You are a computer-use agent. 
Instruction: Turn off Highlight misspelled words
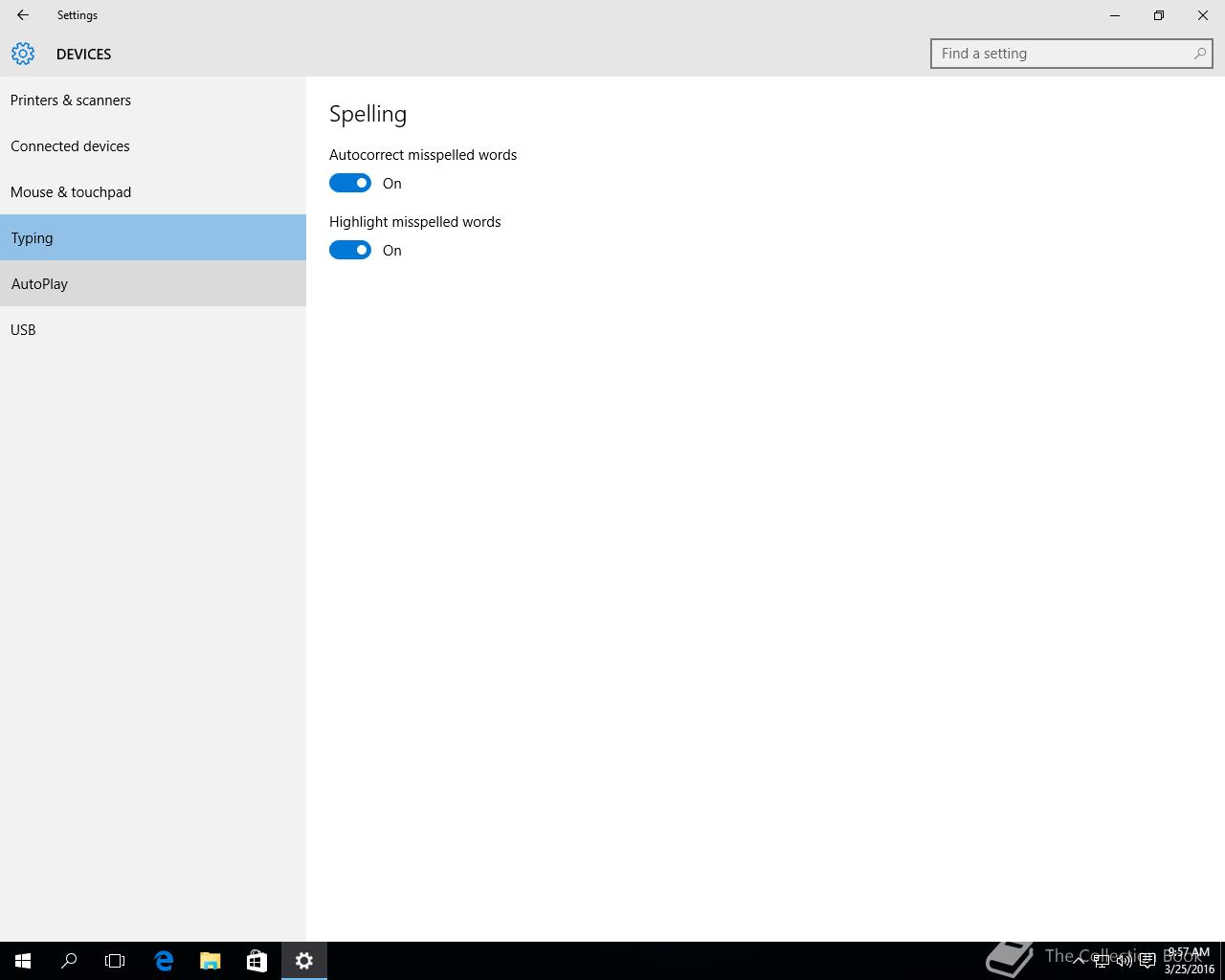point(350,250)
